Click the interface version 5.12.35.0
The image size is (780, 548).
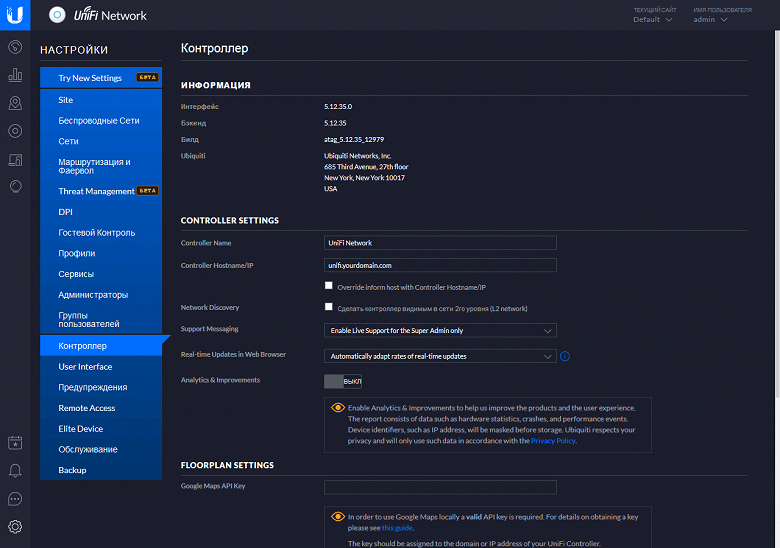point(338,106)
